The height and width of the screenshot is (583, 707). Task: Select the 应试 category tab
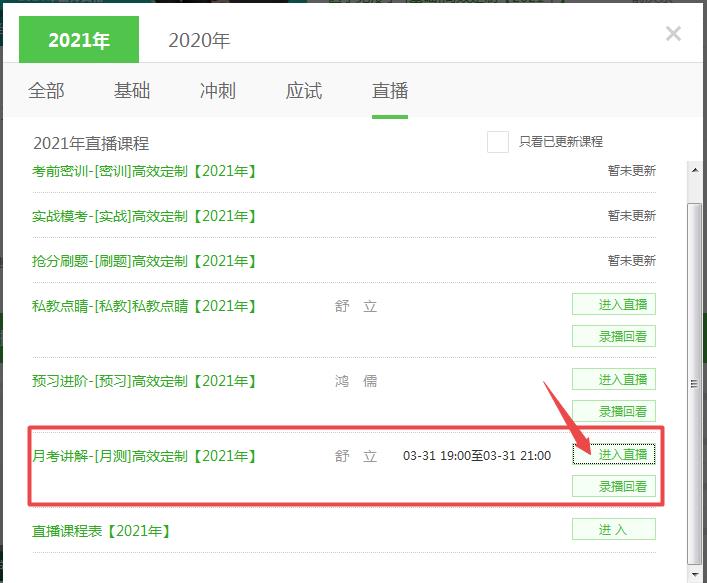pos(304,91)
